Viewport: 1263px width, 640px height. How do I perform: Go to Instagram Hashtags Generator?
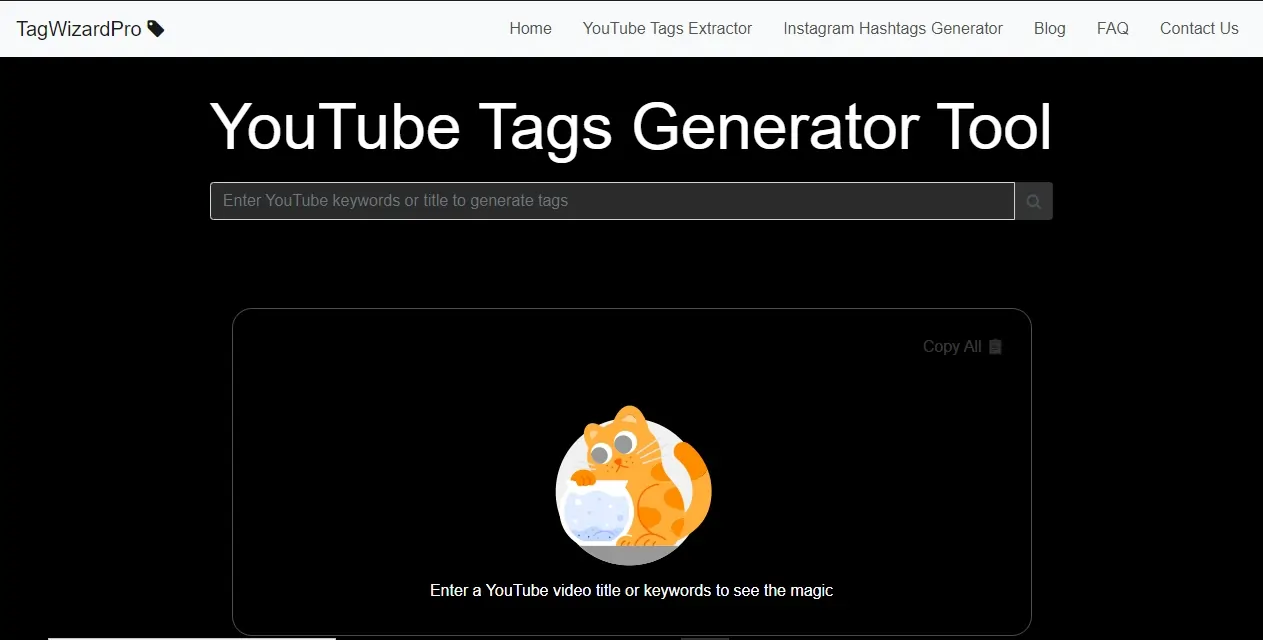[893, 29]
